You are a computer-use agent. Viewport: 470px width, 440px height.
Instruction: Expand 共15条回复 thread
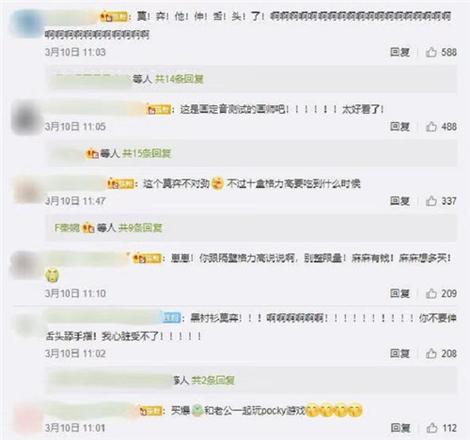tap(147, 153)
